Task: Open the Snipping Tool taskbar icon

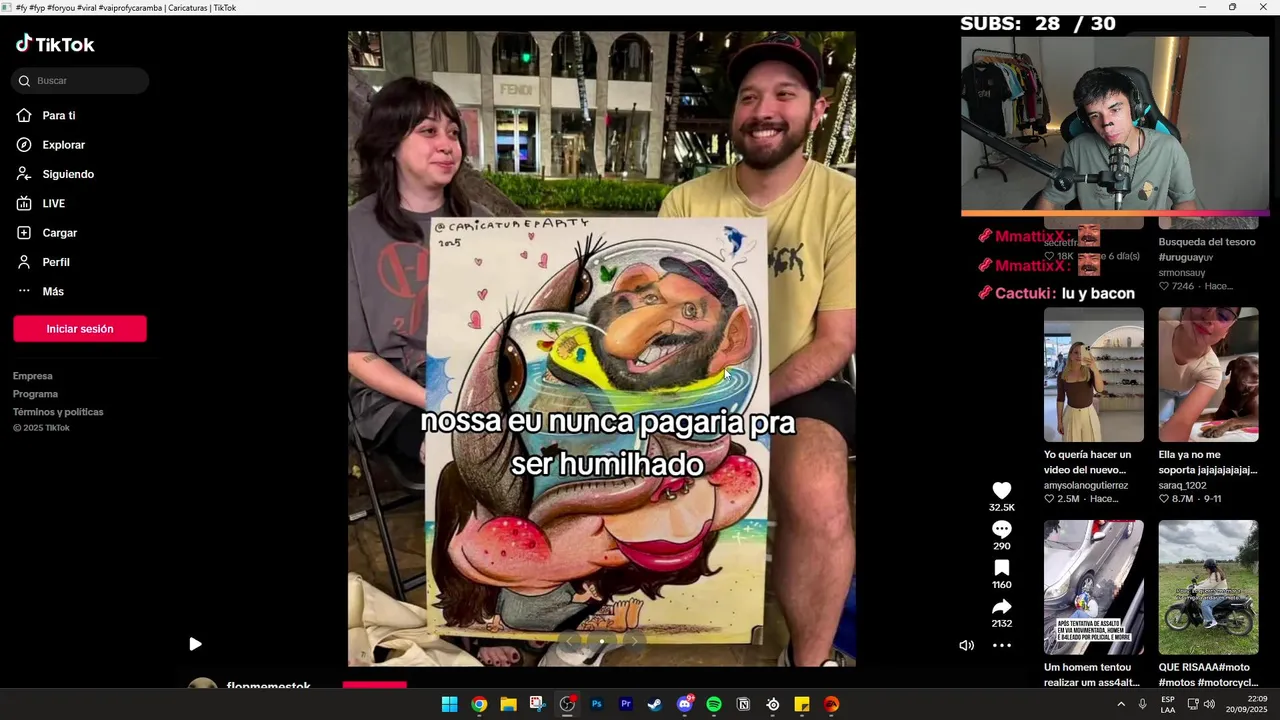Action: (x=538, y=704)
